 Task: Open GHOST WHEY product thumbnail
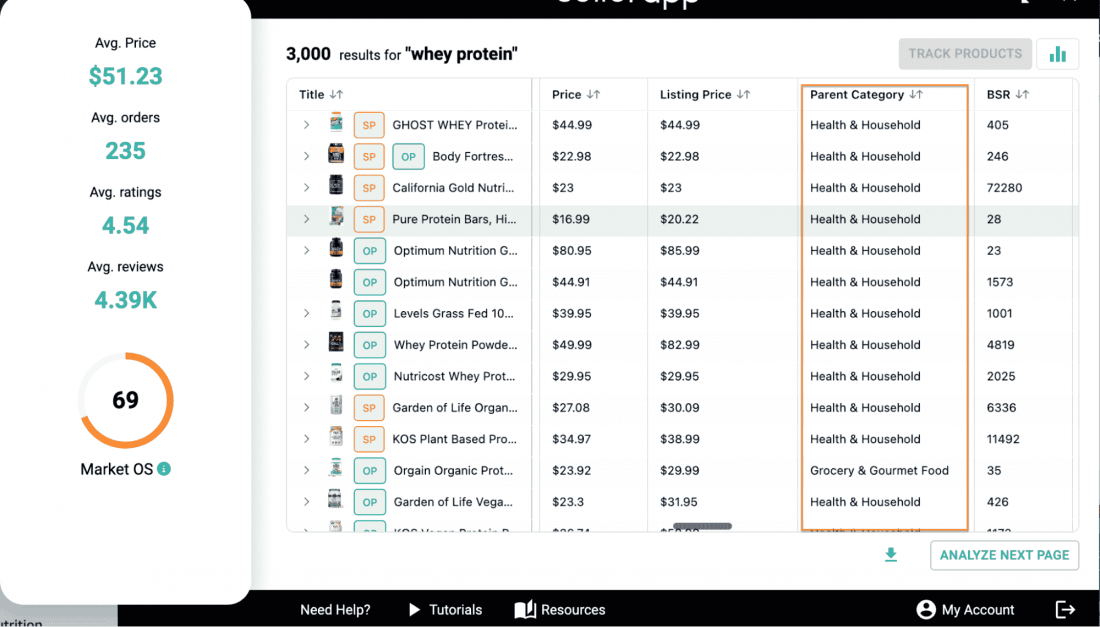coord(337,123)
